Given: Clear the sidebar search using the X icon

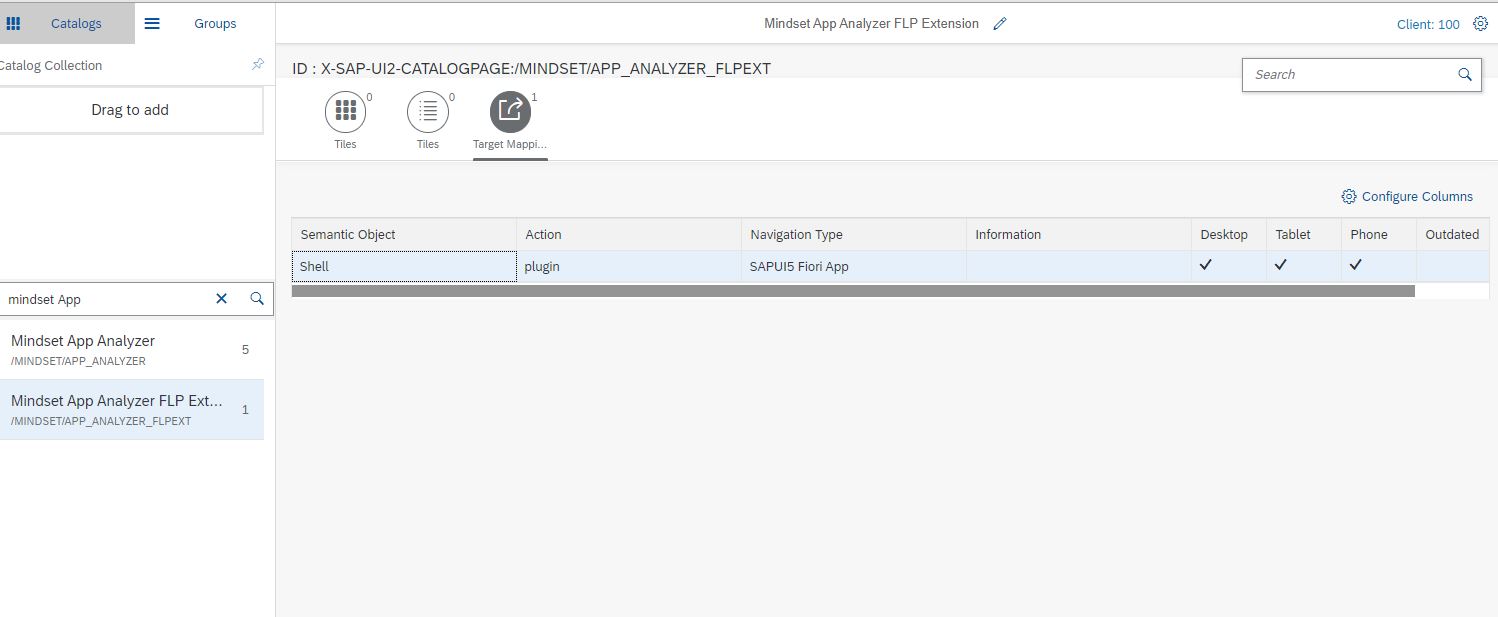Looking at the screenshot, I should (x=221, y=298).
